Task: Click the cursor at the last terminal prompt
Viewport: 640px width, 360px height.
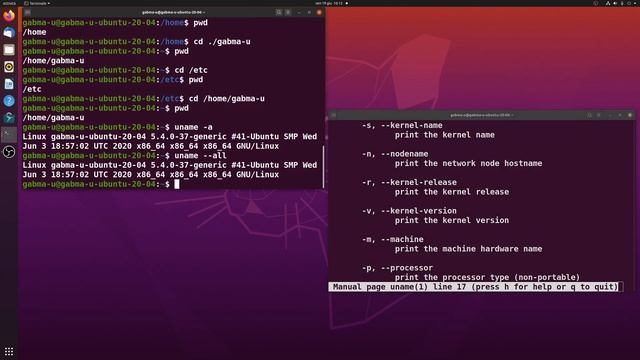Action: coord(177,184)
